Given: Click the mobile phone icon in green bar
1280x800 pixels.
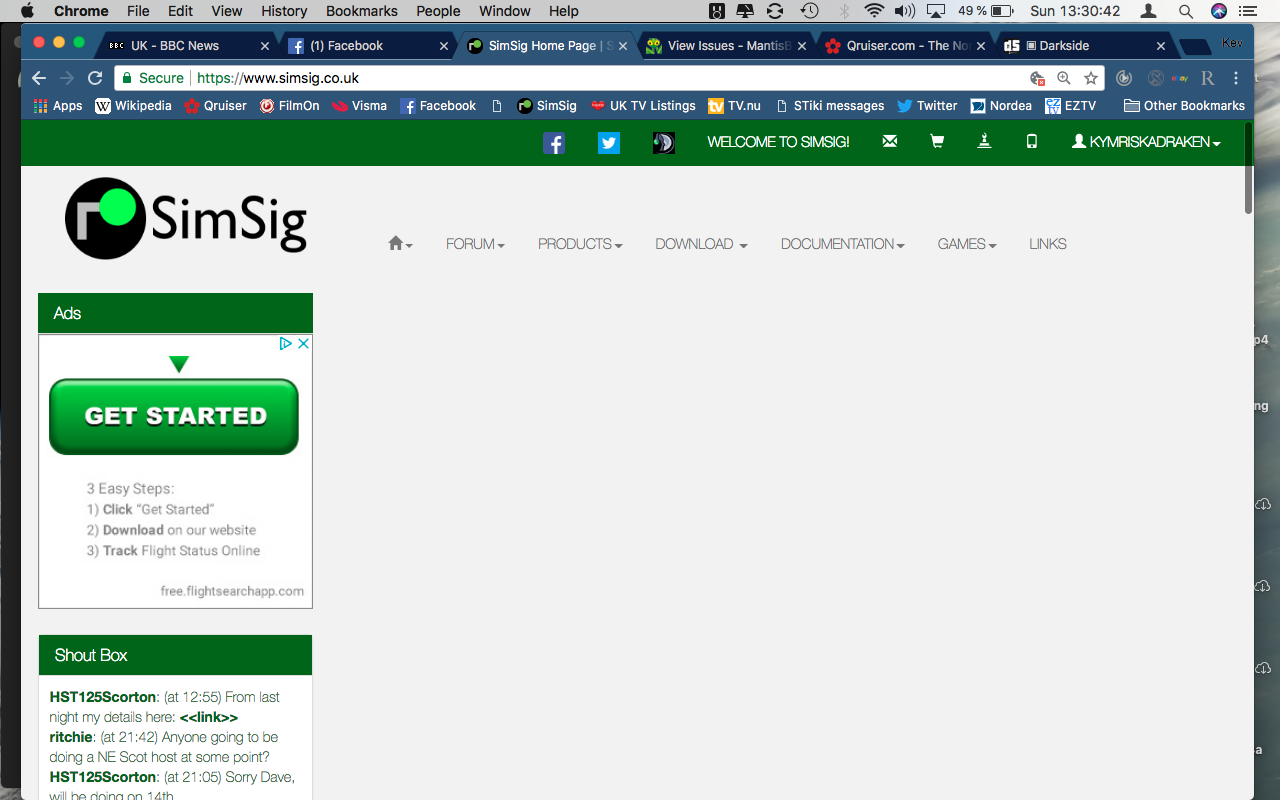Looking at the screenshot, I should [1032, 142].
